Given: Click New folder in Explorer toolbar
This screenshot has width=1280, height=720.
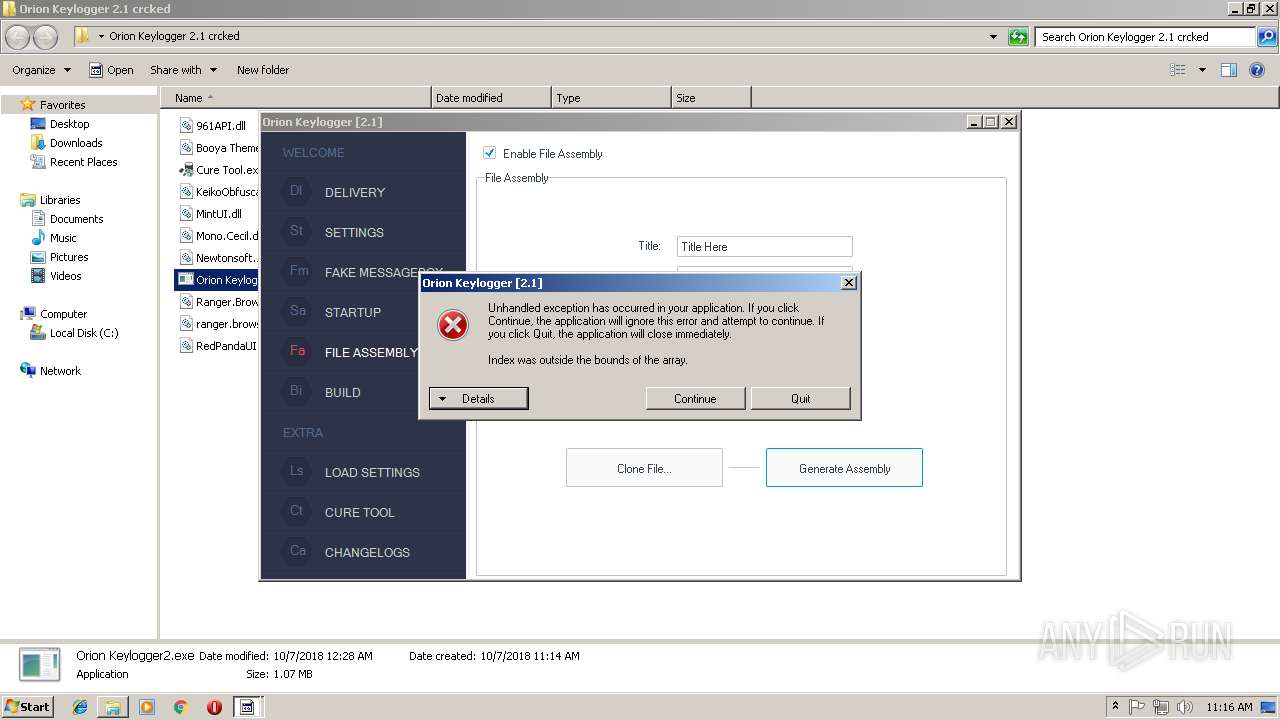Looking at the screenshot, I should pos(263,70).
